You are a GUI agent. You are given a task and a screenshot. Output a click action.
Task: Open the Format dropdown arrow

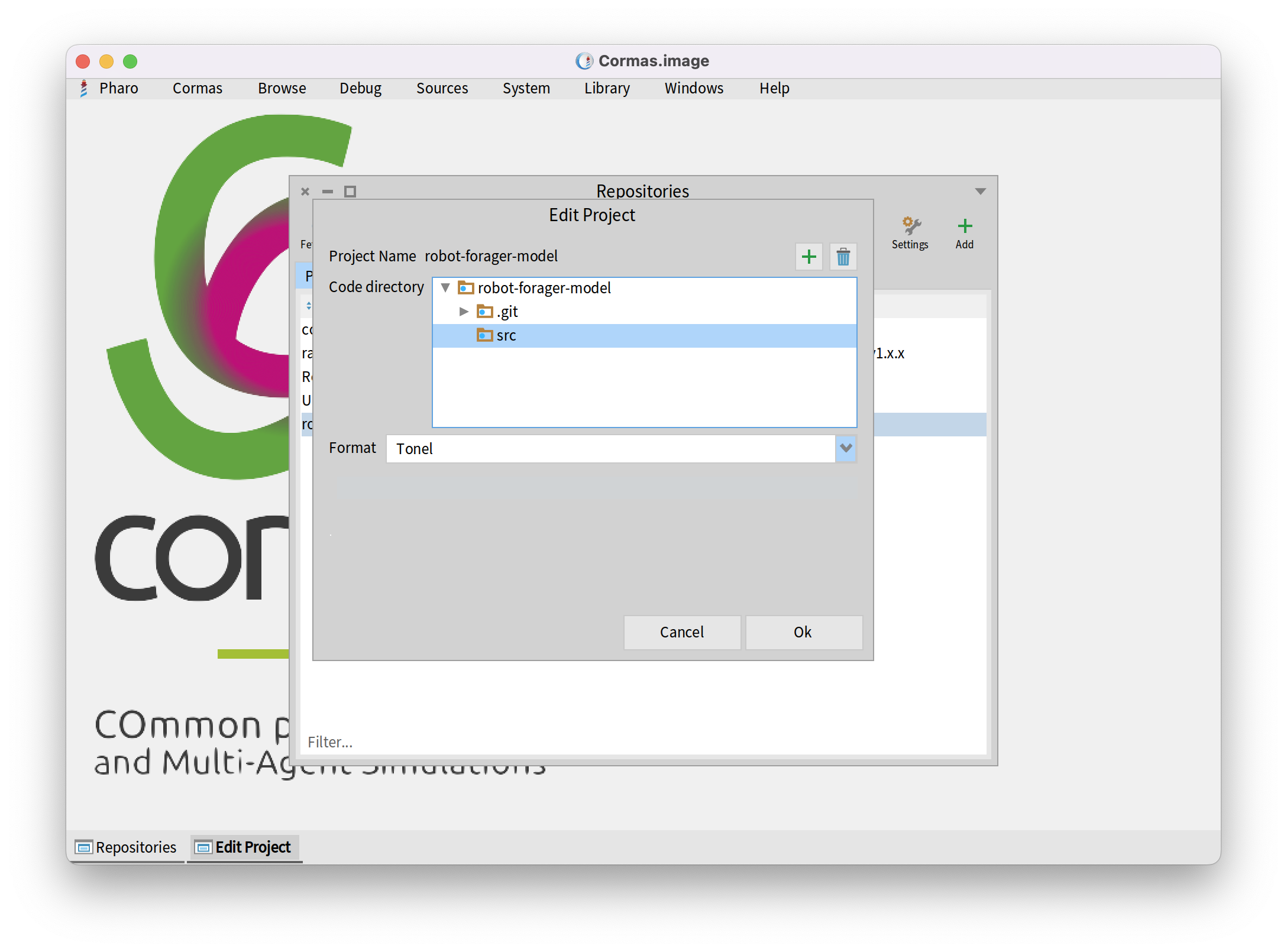(846, 448)
